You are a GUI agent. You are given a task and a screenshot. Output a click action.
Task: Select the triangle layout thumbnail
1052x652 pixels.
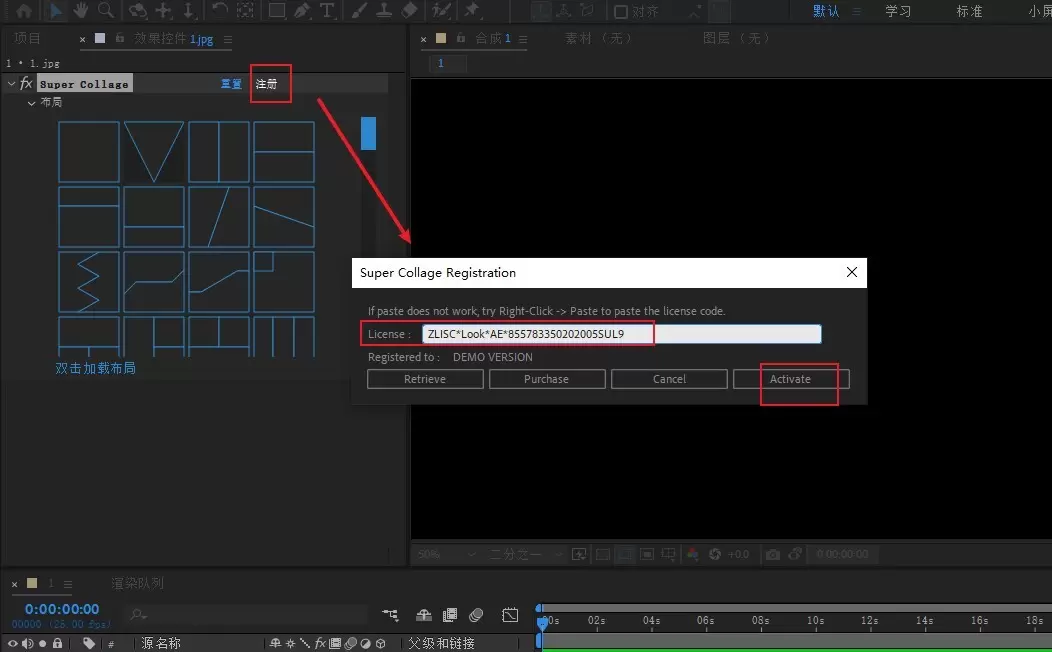tap(154, 152)
